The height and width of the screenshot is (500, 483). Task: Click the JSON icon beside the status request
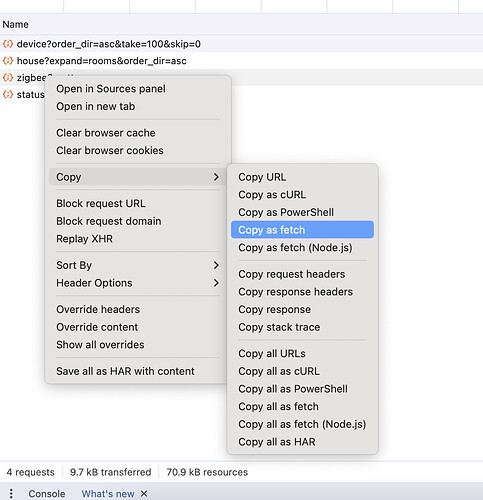click(8, 94)
